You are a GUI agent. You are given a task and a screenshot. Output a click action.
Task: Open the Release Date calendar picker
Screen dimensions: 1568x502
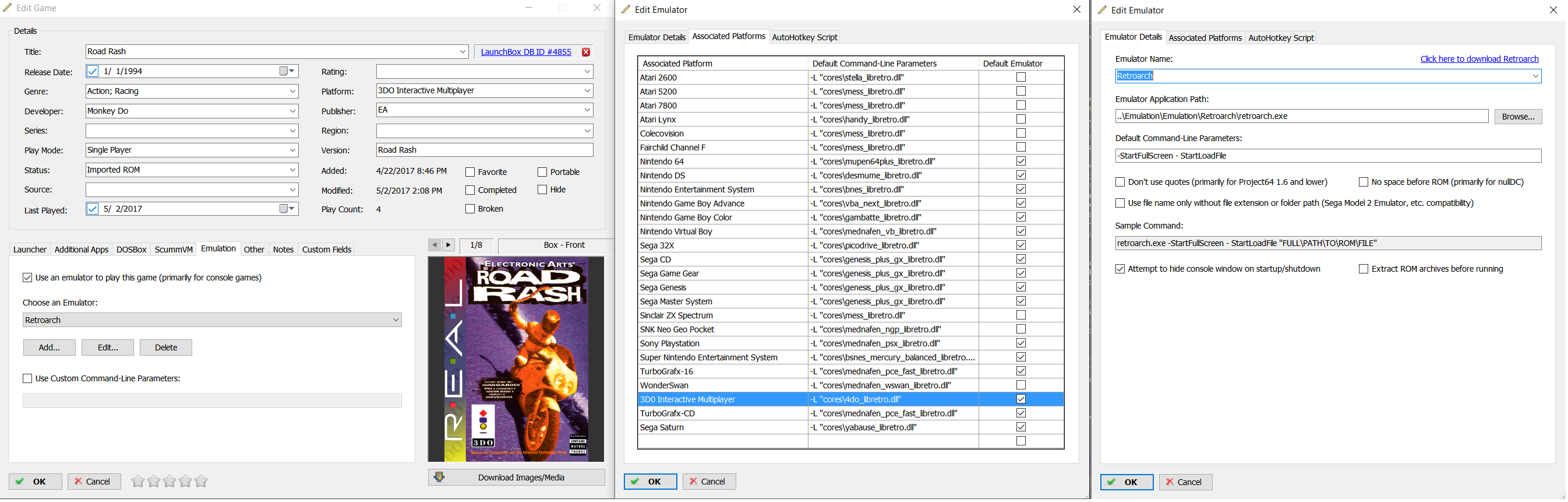(x=287, y=71)
